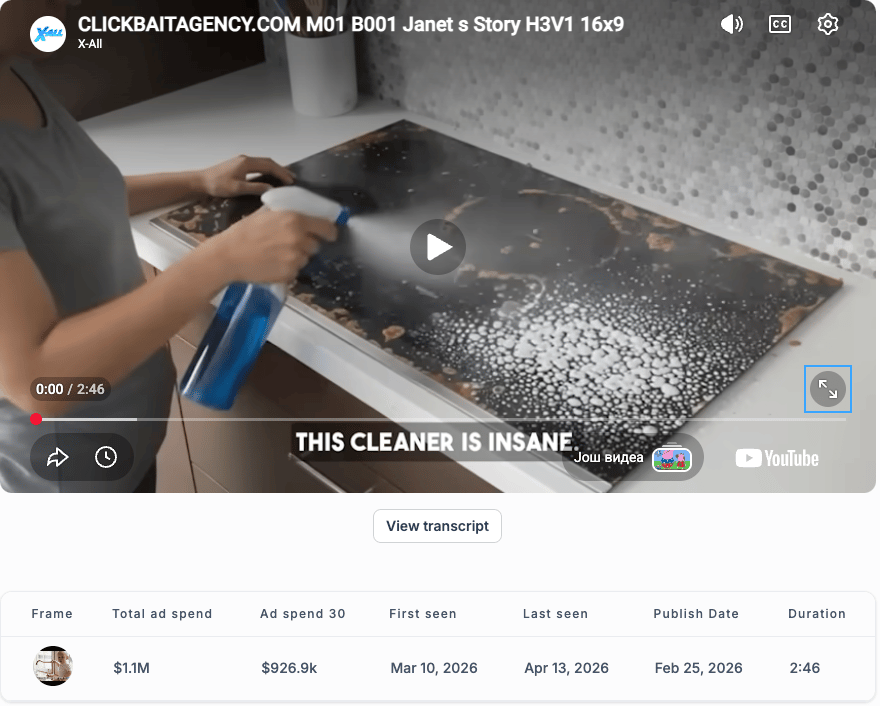This screenshot has height=706, width=880.
Task: Open the YouTube logo link
Action: (x=777, y=459)
